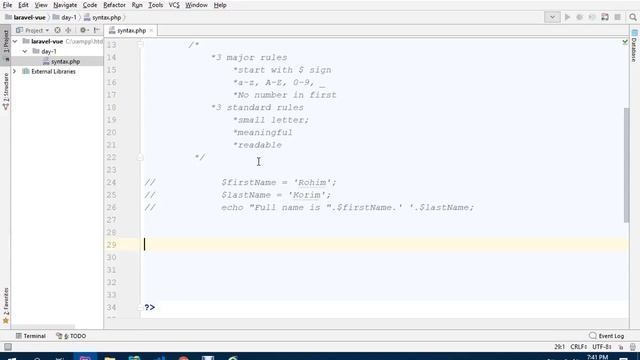Viewport: 640px width, 360px height.
Task: Change the UTF-8 file encoding
Action: coord(602,347)
